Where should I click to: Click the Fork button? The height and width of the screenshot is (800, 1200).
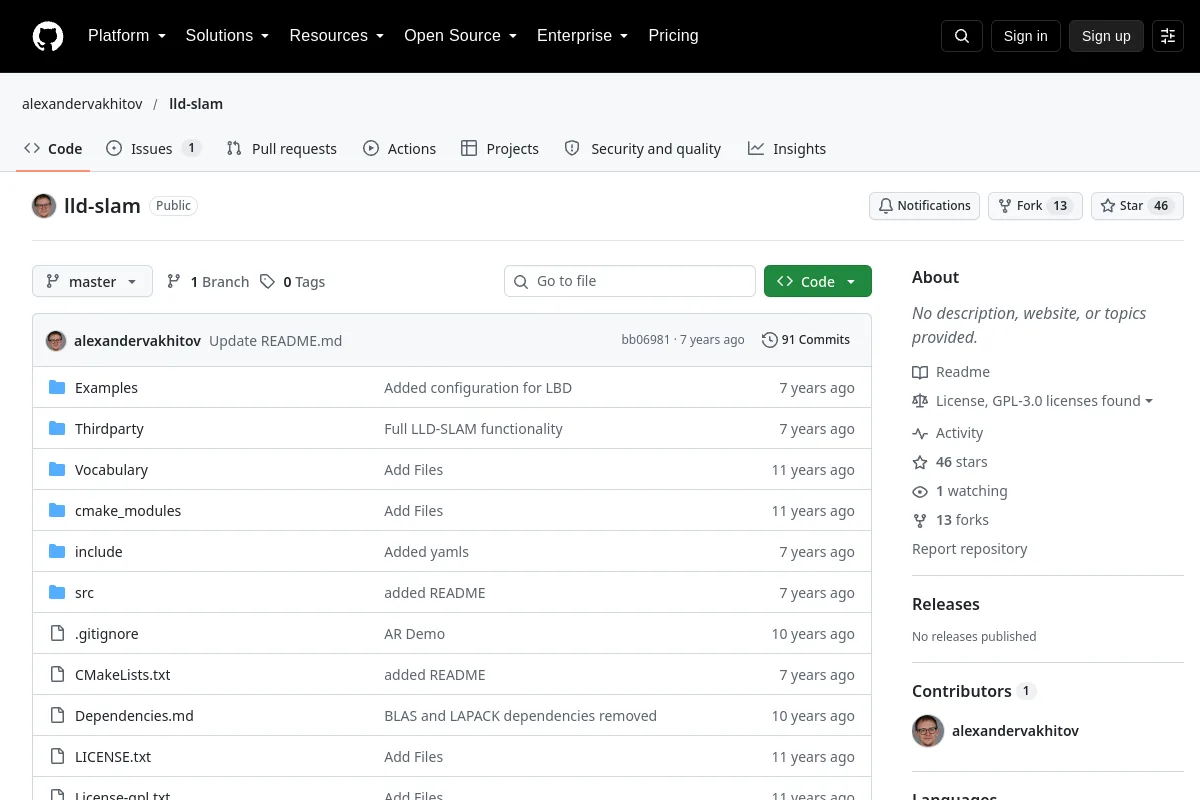[1035, 206]
